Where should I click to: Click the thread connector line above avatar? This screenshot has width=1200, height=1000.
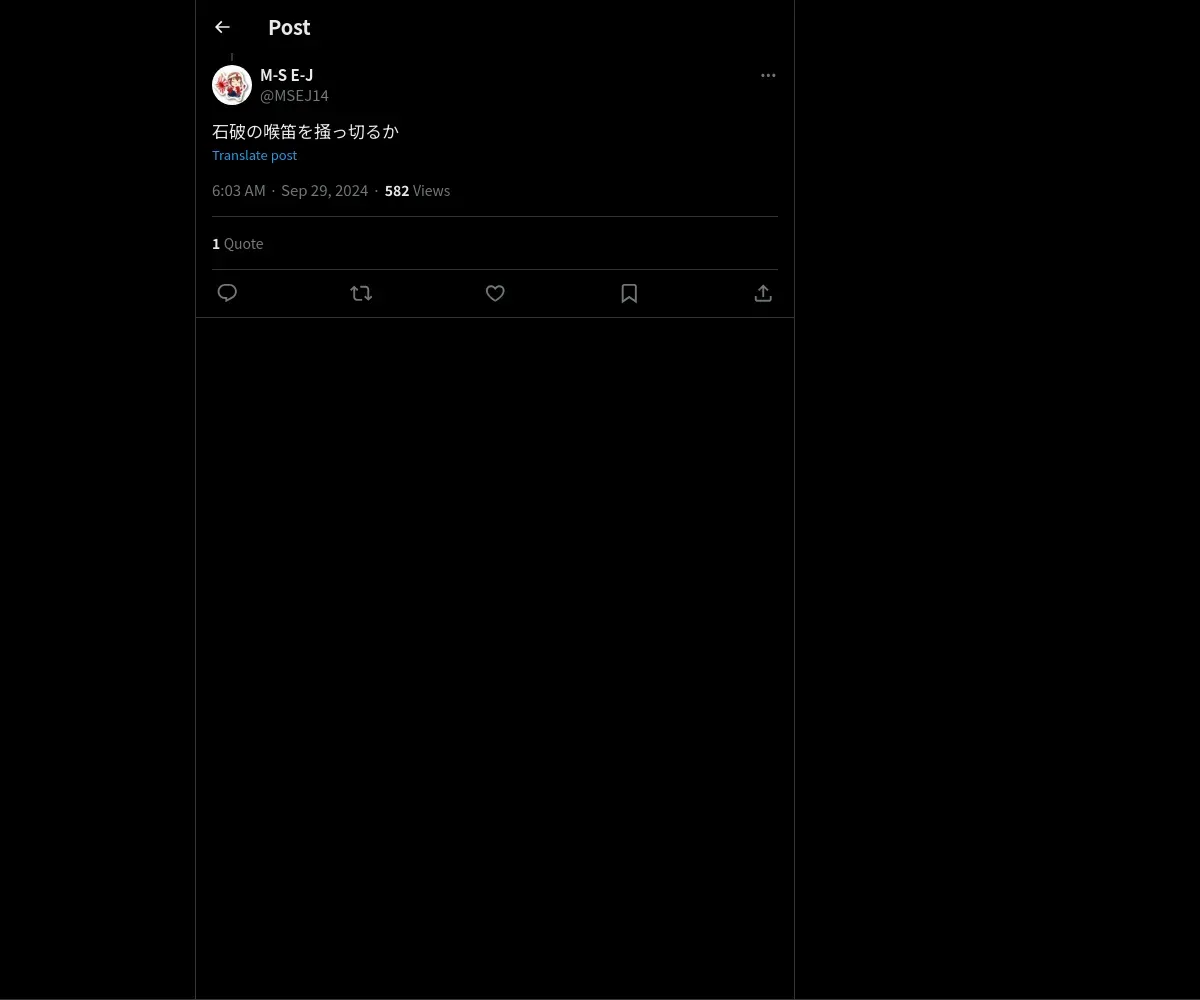[232, 57]
